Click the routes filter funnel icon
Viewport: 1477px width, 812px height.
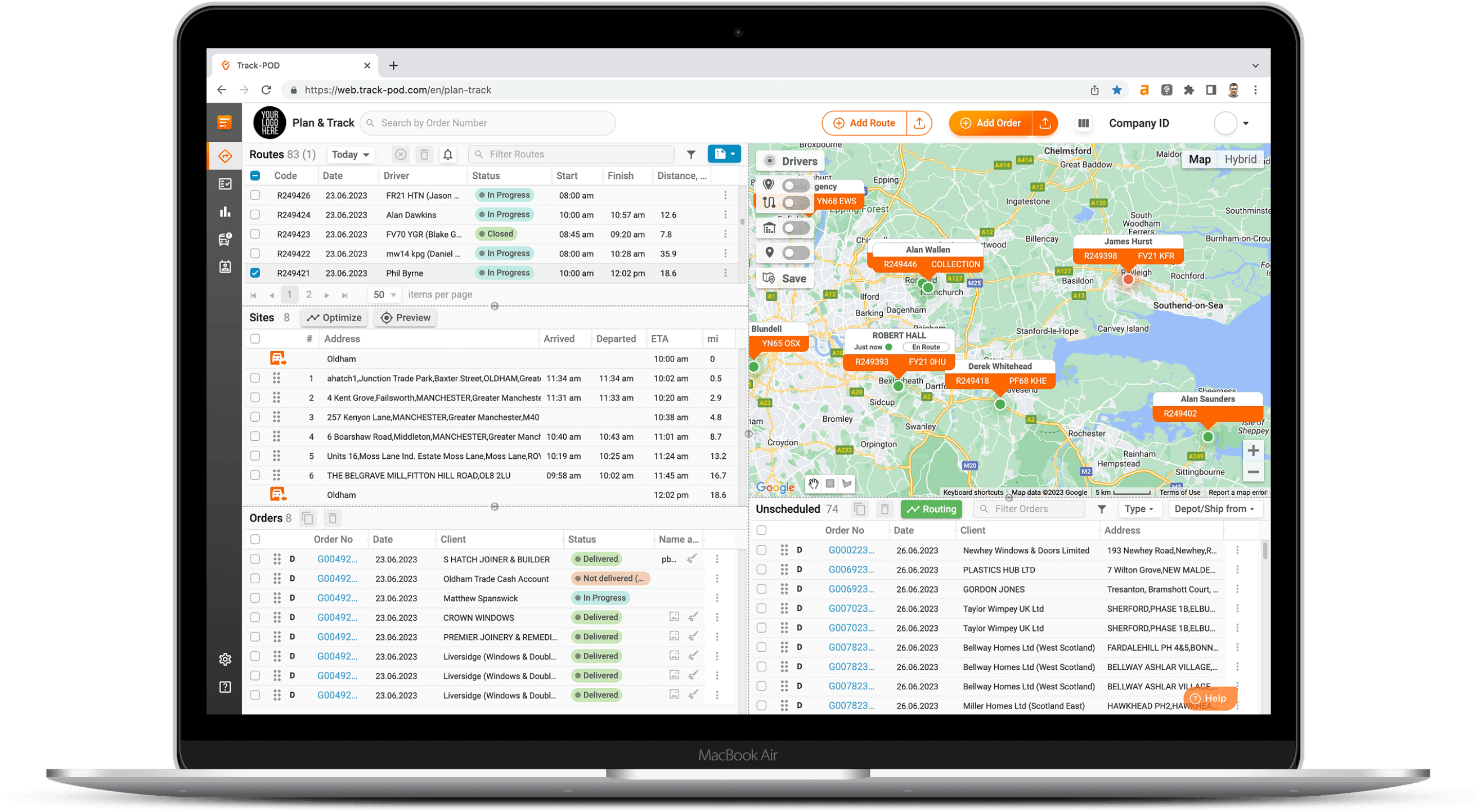point(691,154)
